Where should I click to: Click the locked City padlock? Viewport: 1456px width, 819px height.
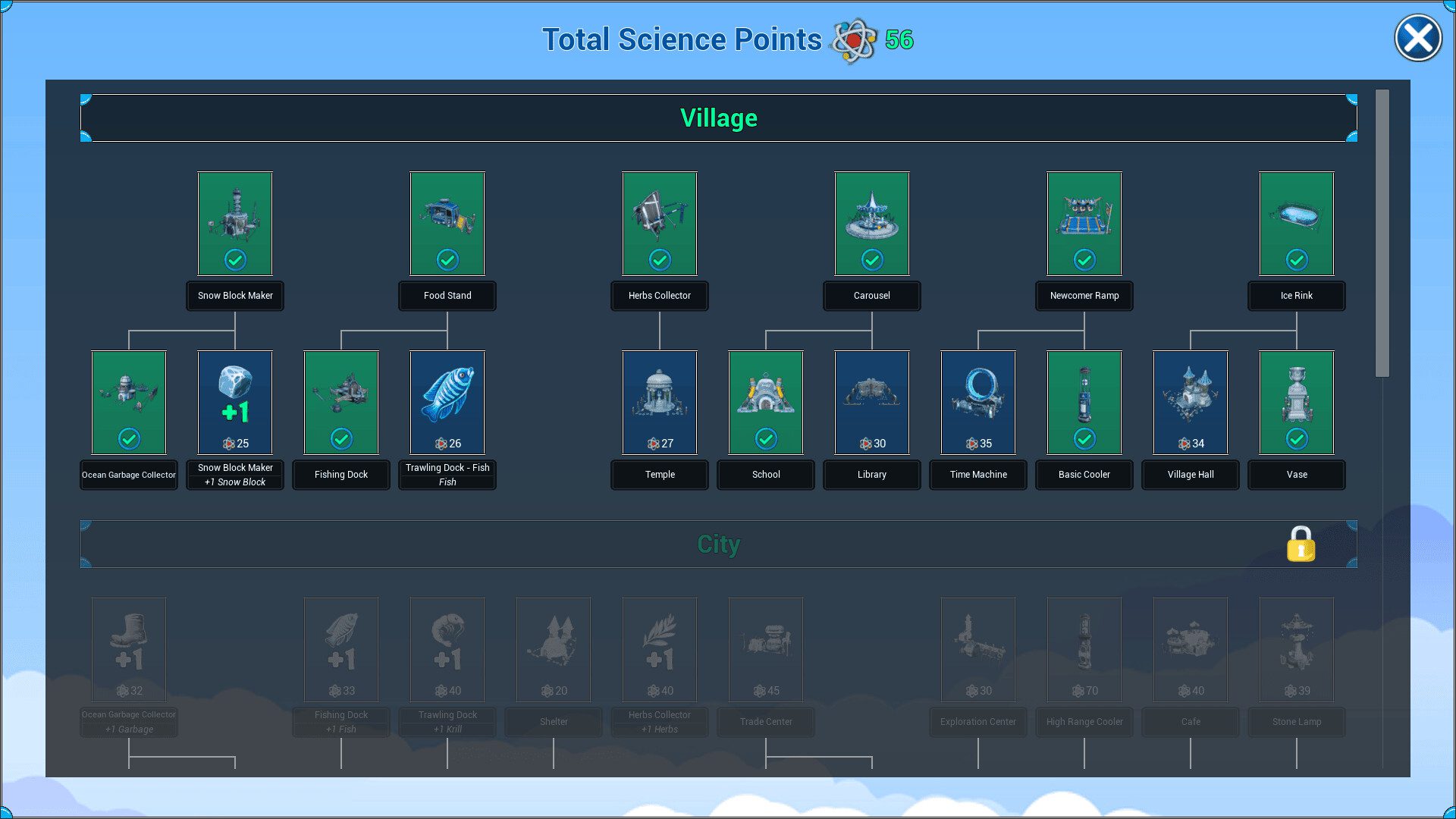tap(1301, 544)
